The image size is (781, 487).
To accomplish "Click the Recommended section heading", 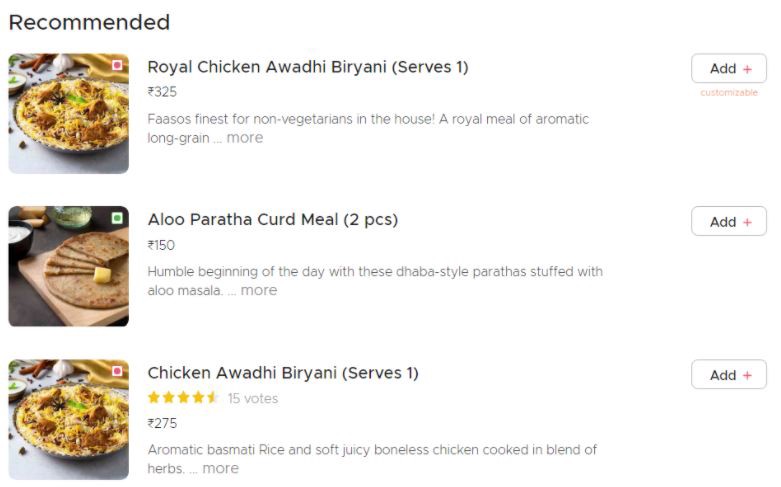I will (89, 22).
